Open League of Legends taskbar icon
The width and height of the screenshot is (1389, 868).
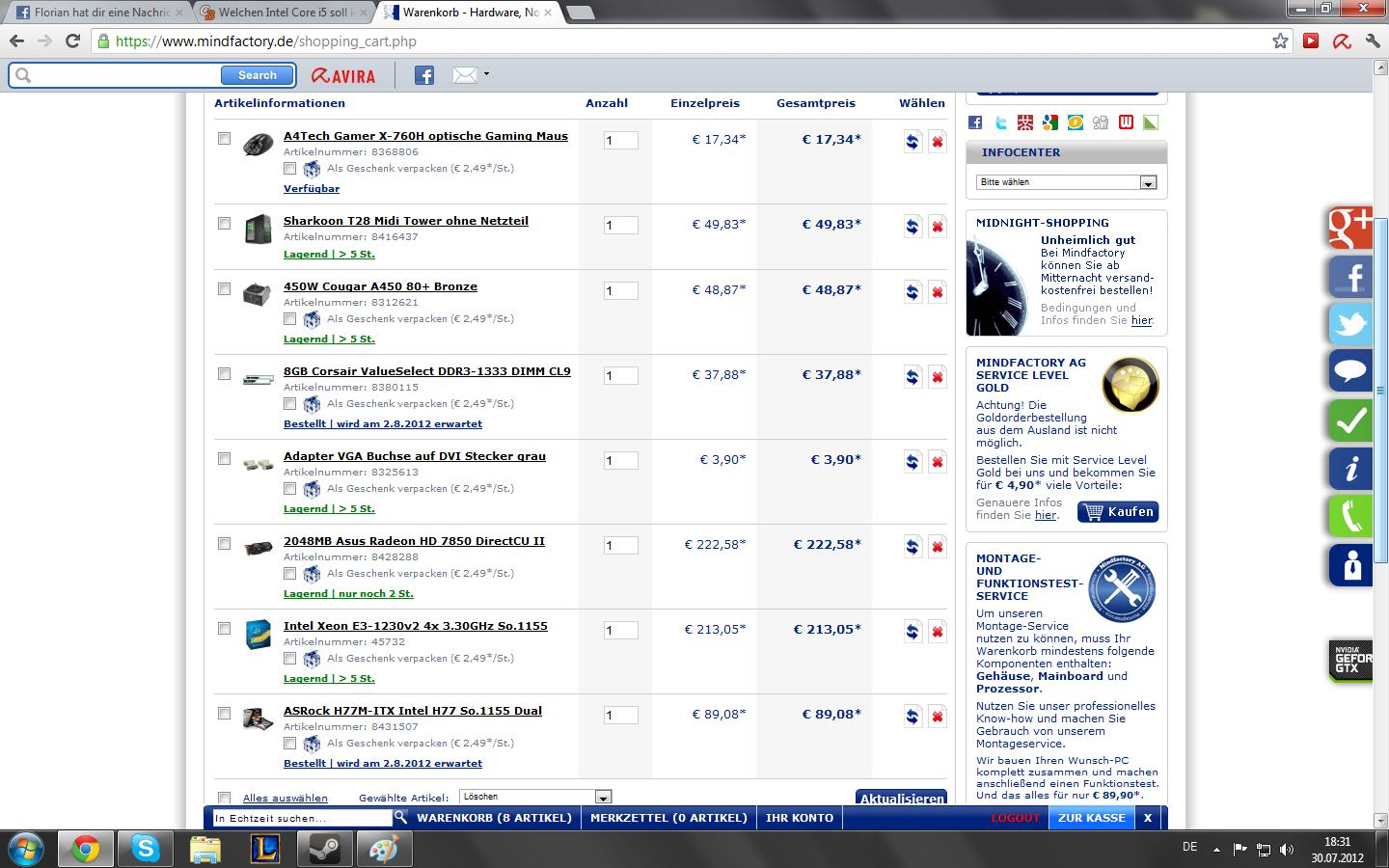coord(264,849)
